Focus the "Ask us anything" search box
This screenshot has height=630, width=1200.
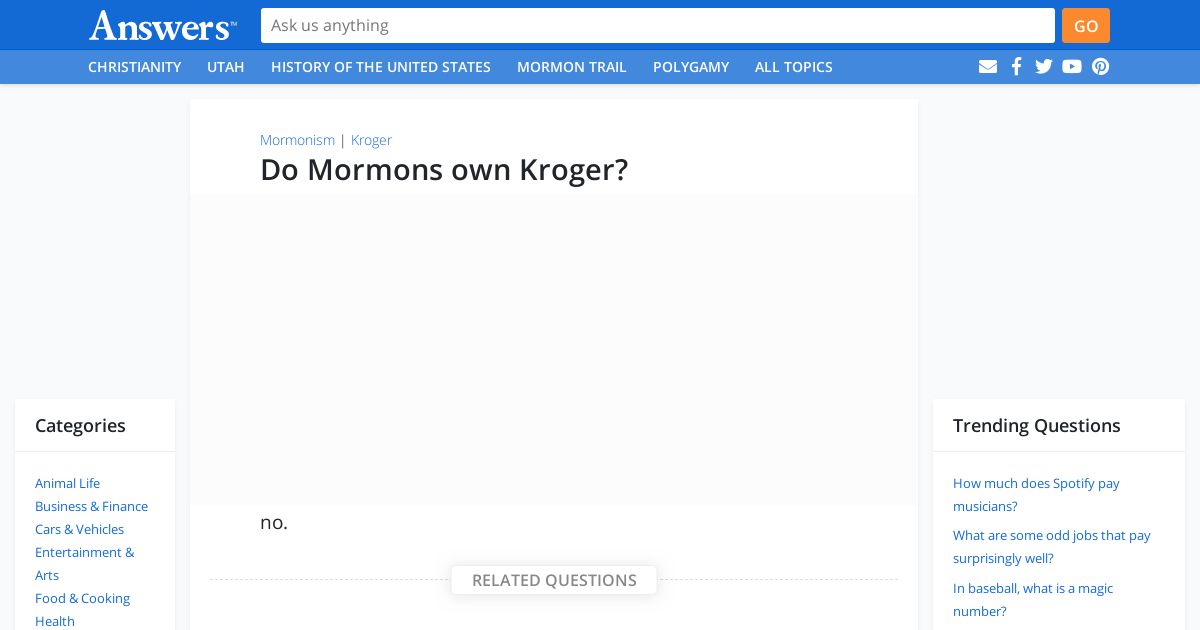coord(657,26)
